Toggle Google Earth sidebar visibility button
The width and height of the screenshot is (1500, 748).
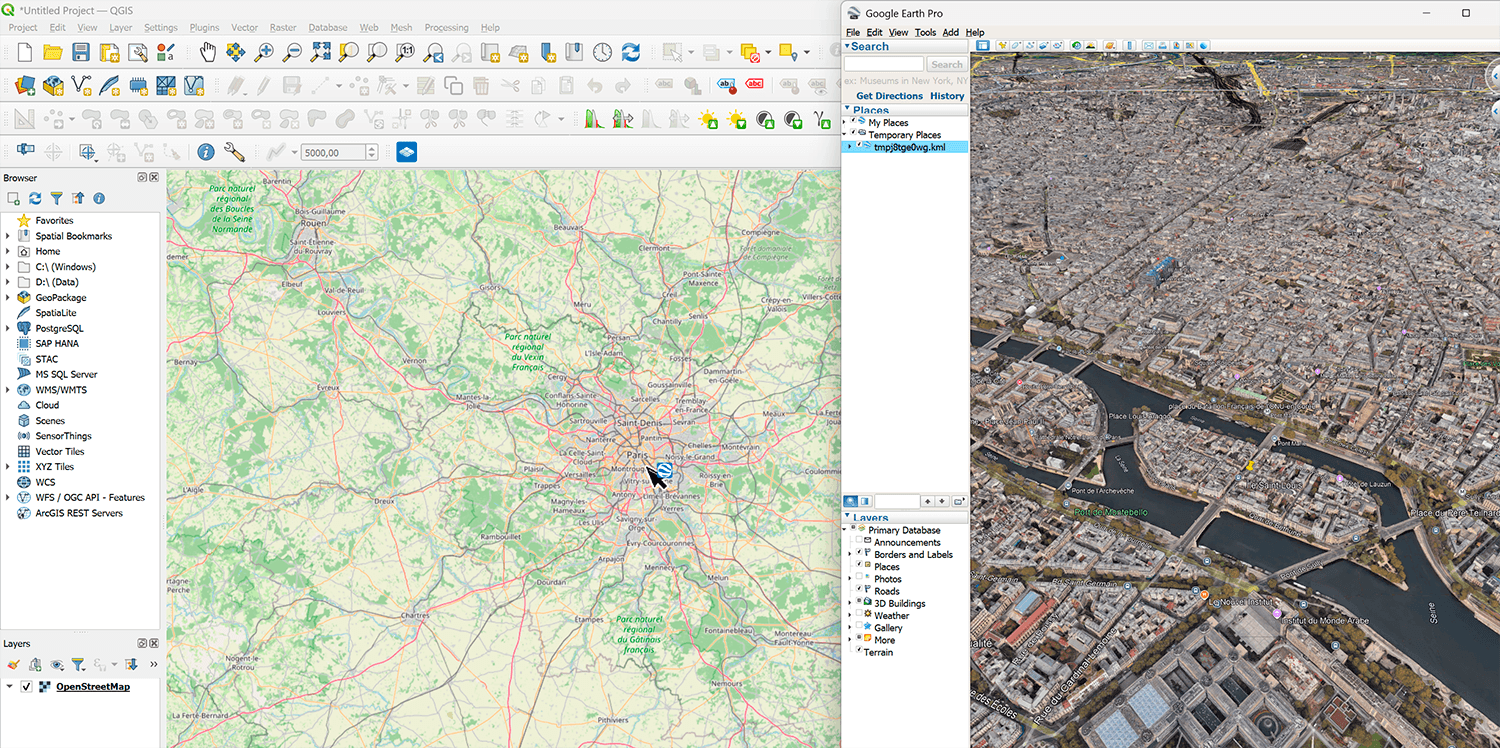982,45
